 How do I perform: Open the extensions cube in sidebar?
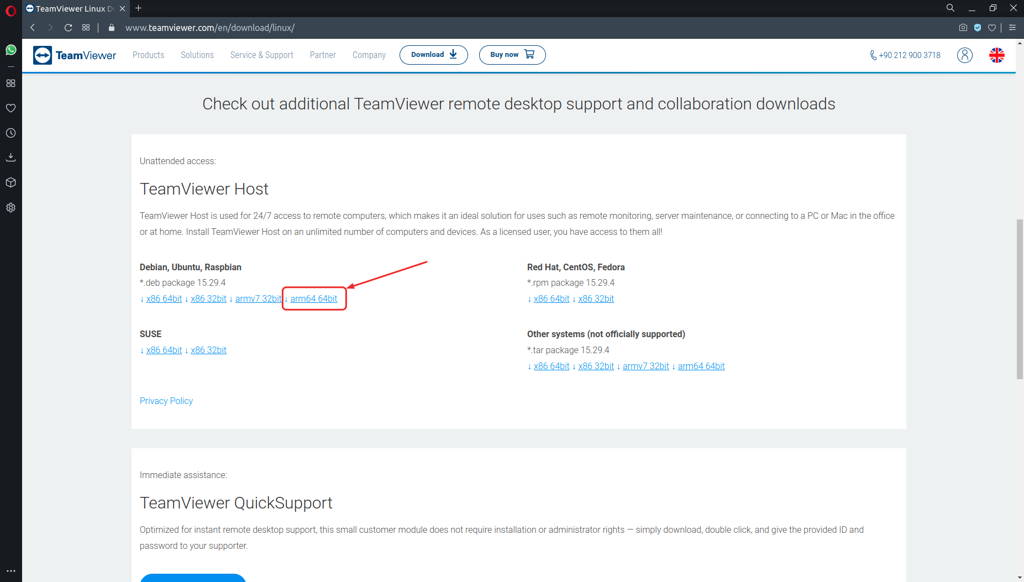pyautogui.click(x=10, y=182)
